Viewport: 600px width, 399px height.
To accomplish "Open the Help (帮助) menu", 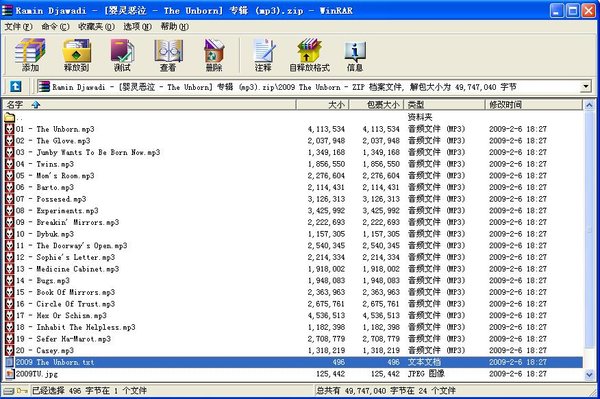I will pos(174,26).
